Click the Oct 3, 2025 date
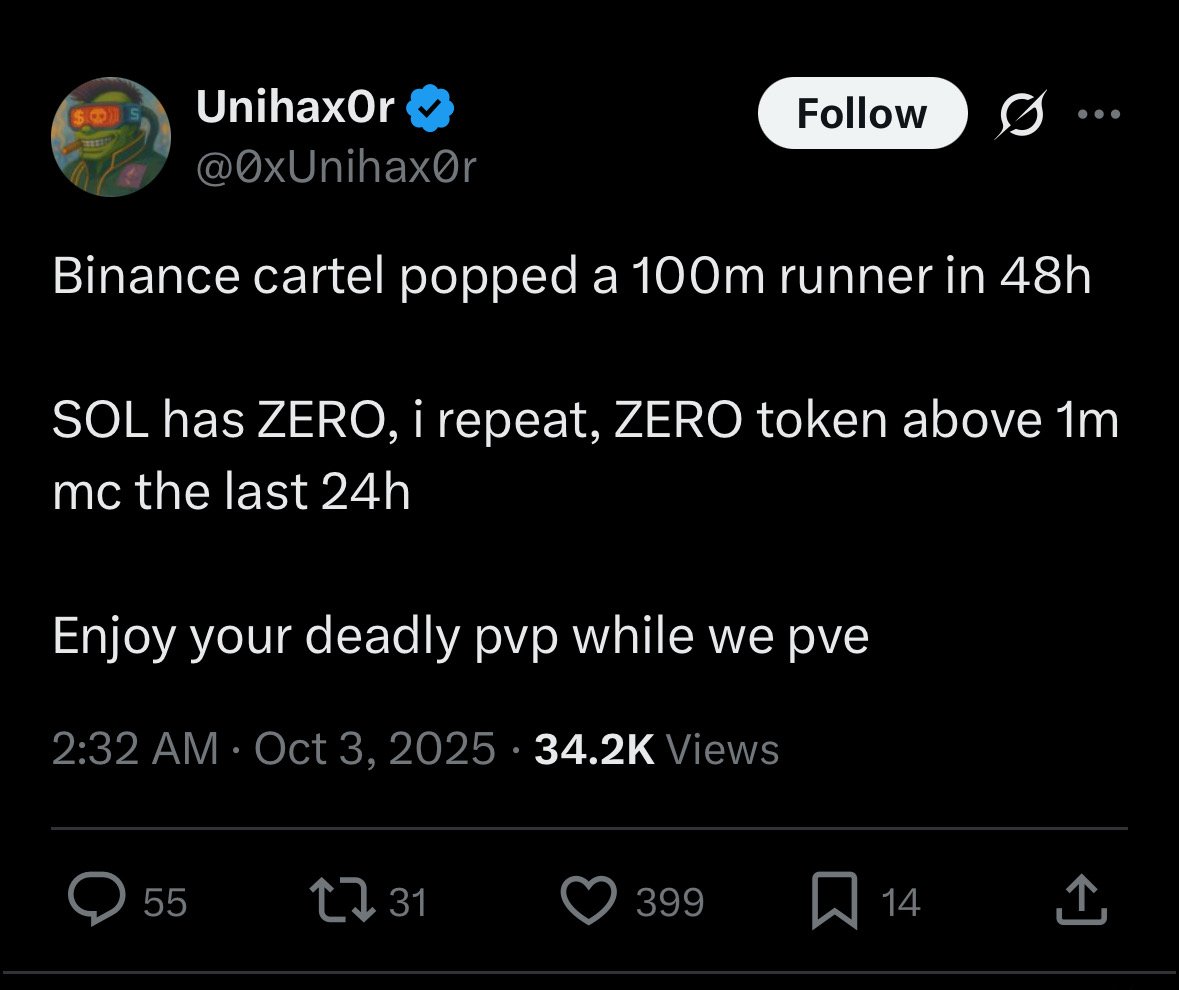This screenshot has height=990, width=1179. [x=375, y=749]
